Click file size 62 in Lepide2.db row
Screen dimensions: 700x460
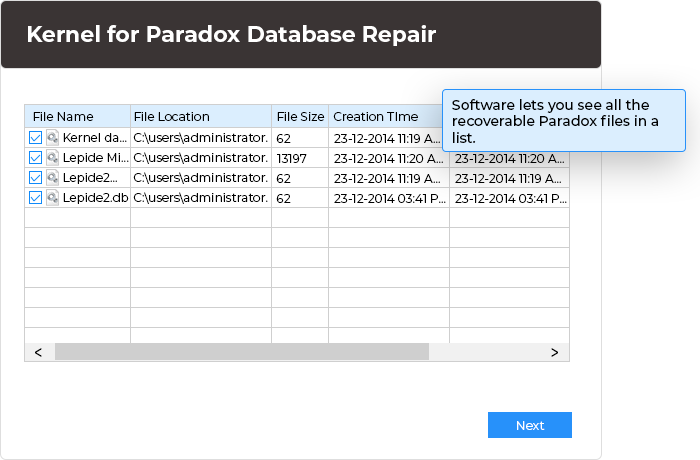(300, 198)
